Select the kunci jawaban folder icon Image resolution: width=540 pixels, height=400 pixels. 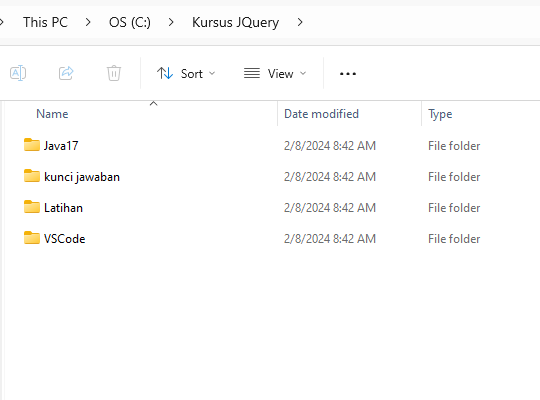tap(32, 176)
